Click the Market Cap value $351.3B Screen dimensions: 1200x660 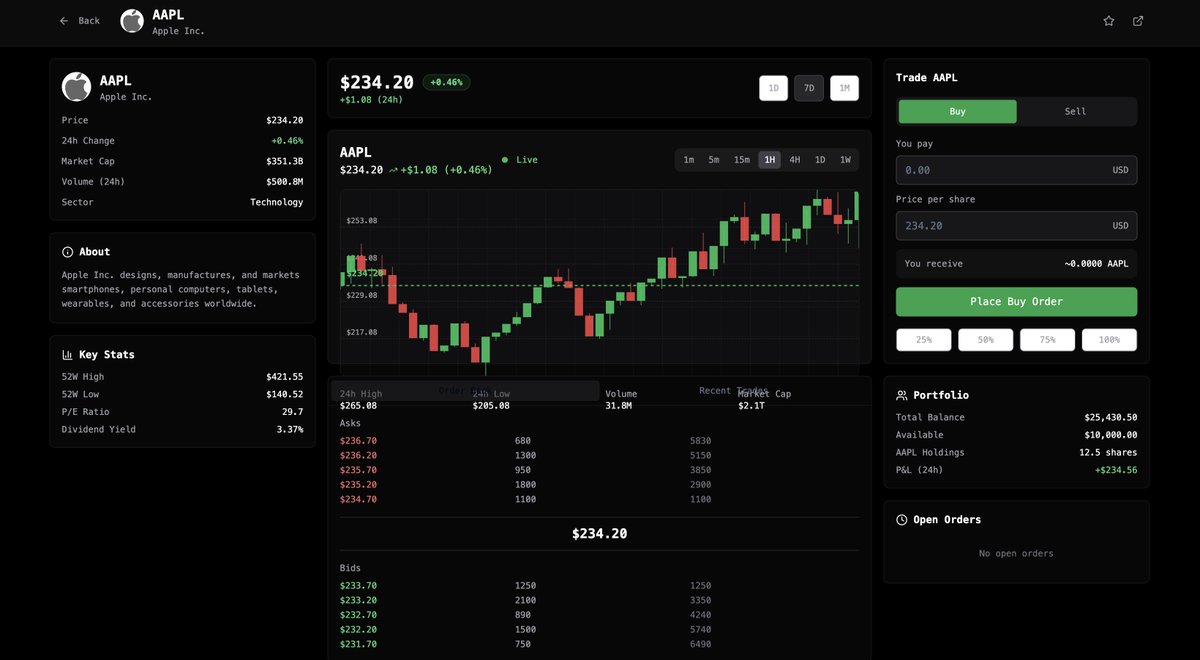pos(284,162)
